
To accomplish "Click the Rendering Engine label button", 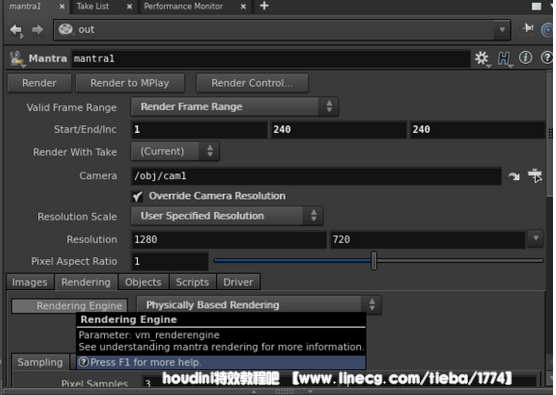I will click(x=70, y=306).
